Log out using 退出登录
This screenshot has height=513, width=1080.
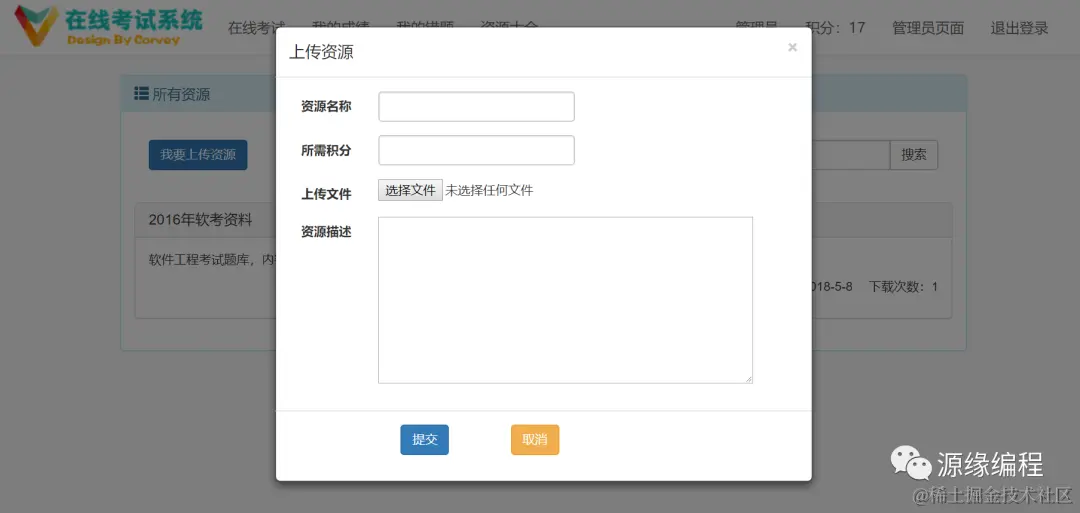pyautogui.click(x=1019, y=28)
